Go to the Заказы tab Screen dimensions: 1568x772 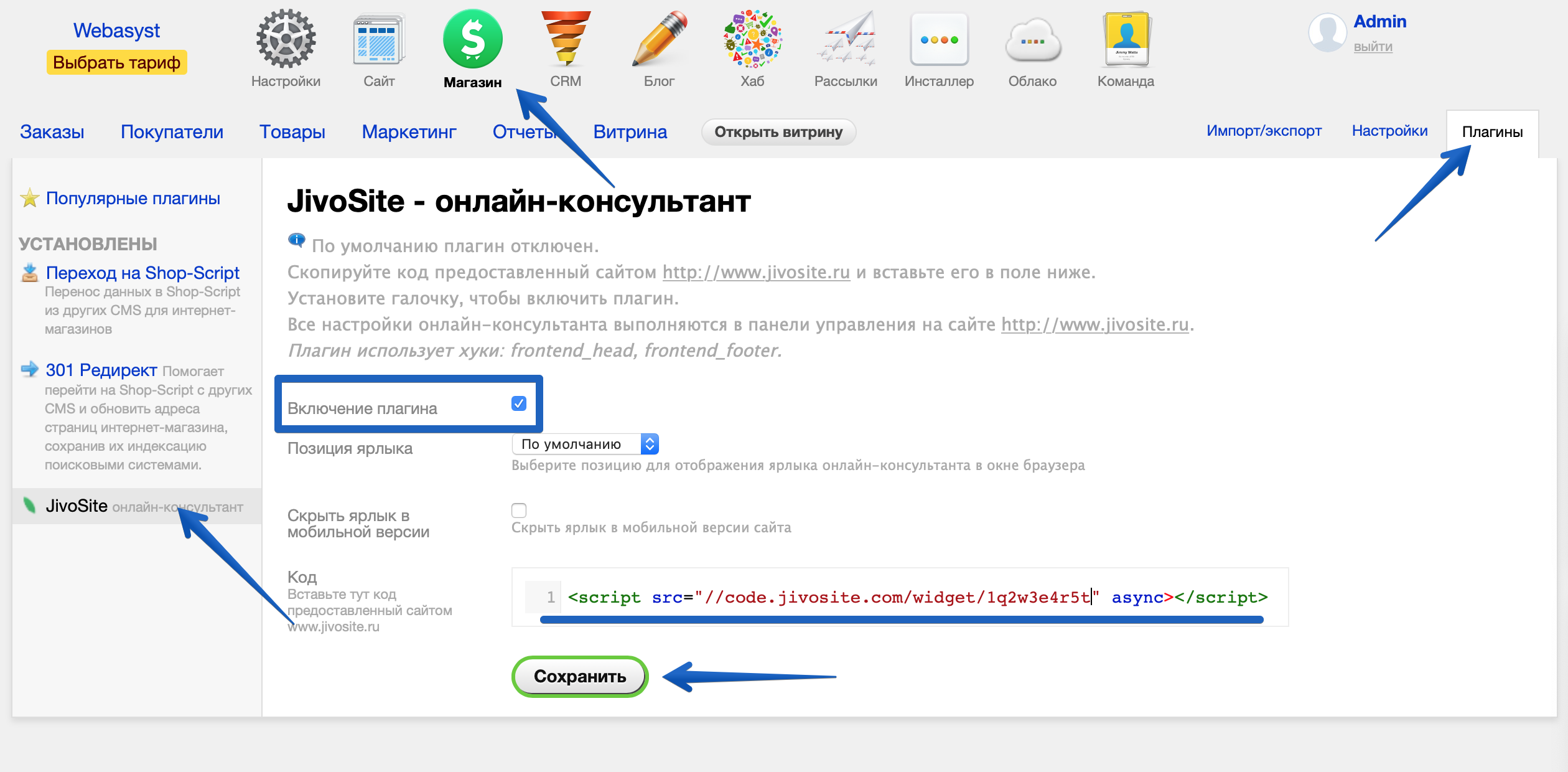[x=52, y=132]
